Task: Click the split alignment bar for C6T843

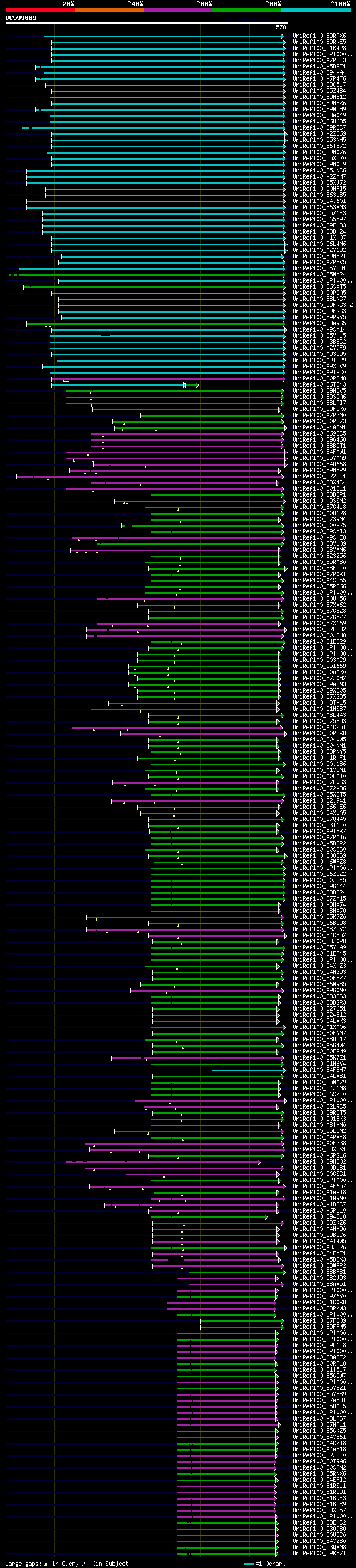Action: pos(125,385)
